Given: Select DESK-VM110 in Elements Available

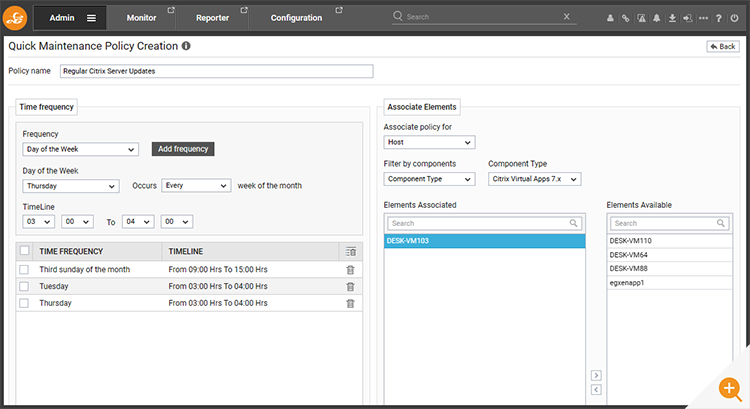Looking at the screenshot, I should coord(670,241).
